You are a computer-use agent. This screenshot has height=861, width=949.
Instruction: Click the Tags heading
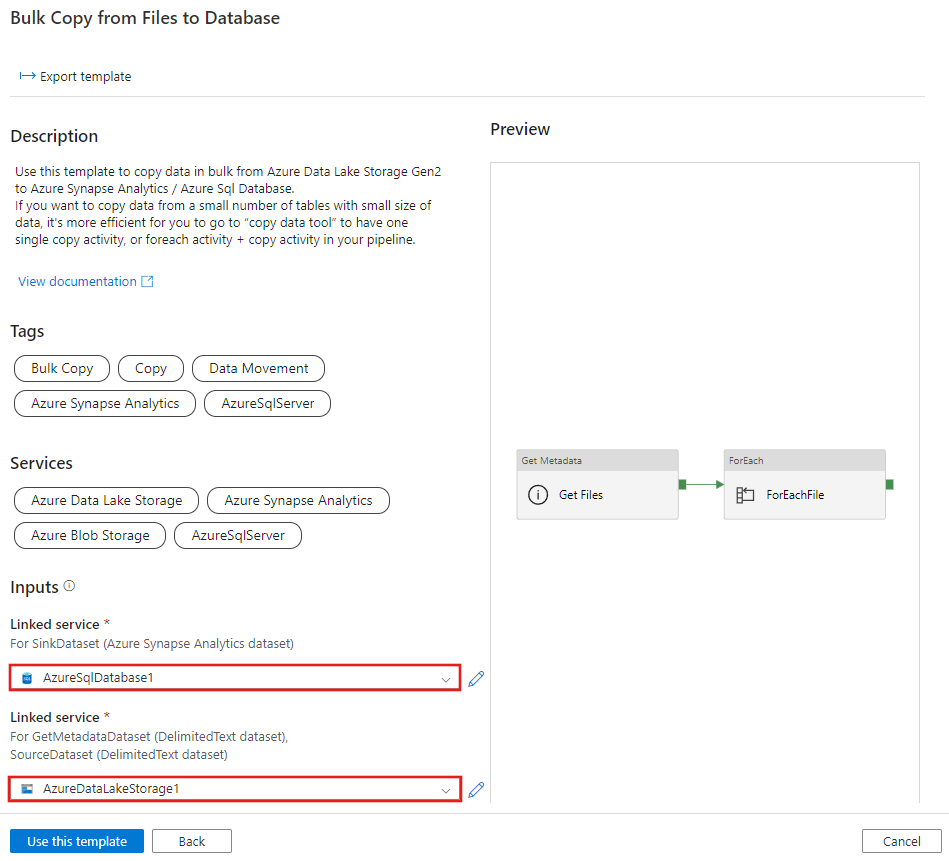click(x=27, y=332)
